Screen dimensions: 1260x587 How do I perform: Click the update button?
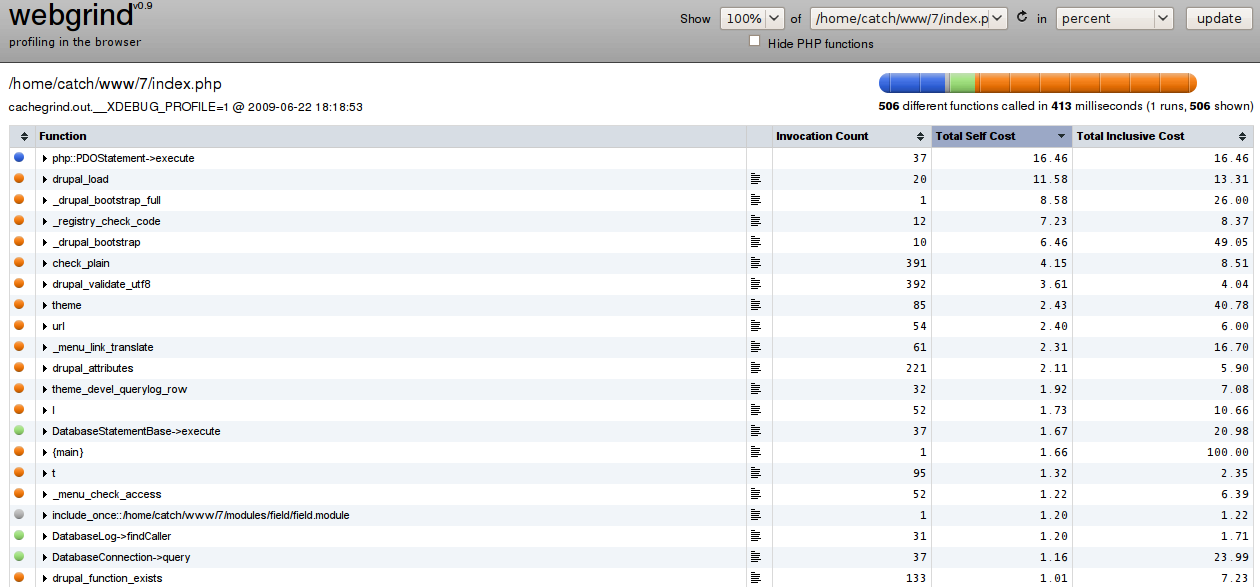(x=1219, y=18)
